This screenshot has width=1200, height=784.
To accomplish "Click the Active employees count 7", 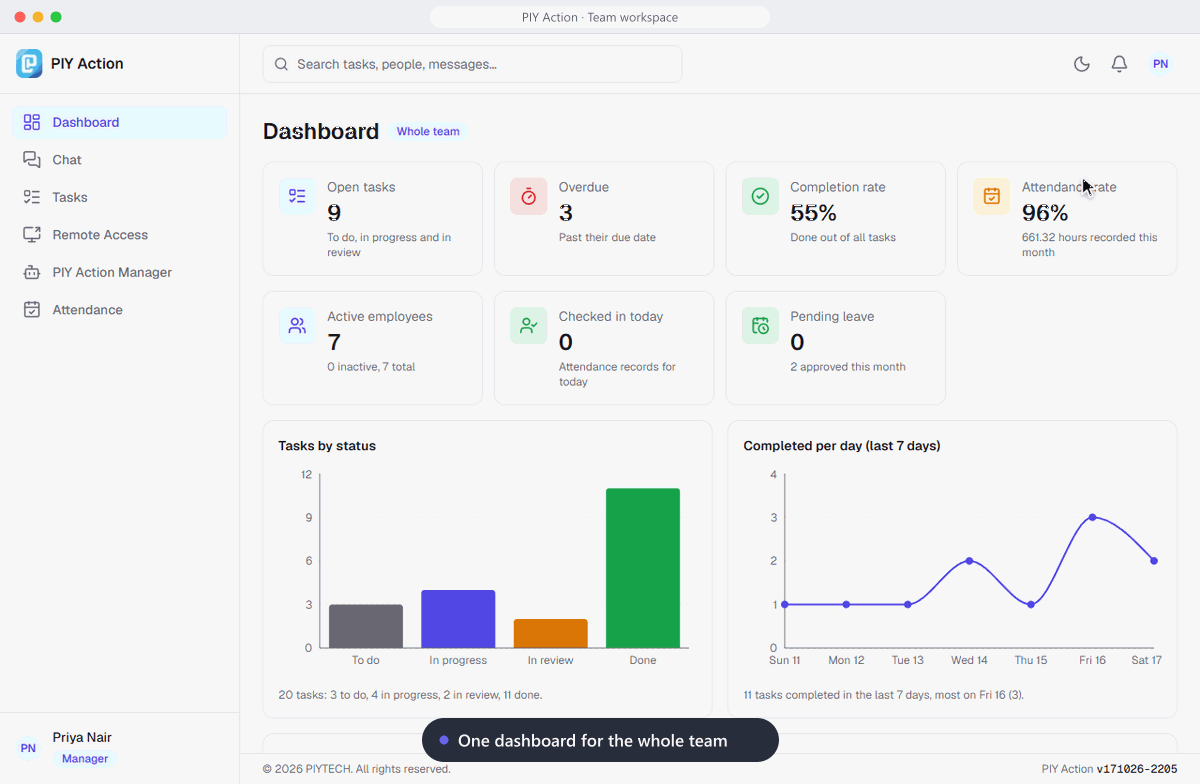I will pyautogui.click(x=334, y=342).
